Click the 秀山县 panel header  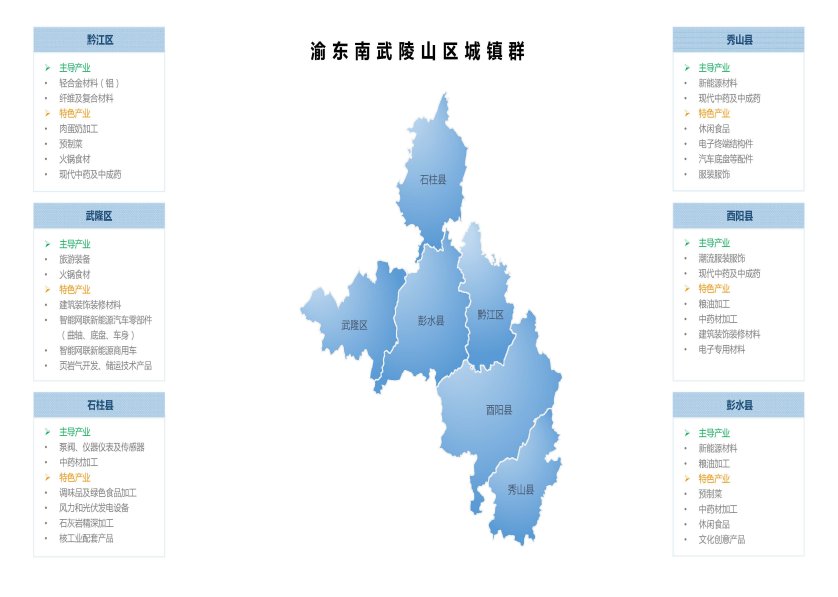(x=739, y=40)
